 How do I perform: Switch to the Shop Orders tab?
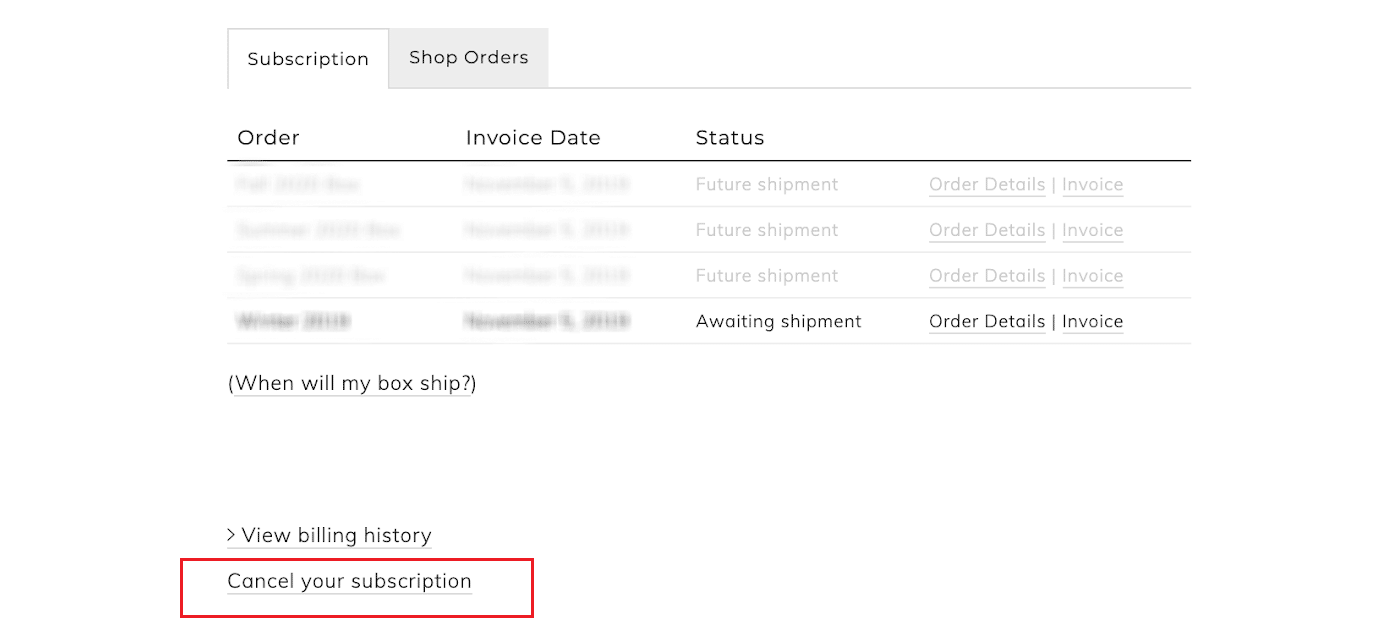[x=468, y=58]
